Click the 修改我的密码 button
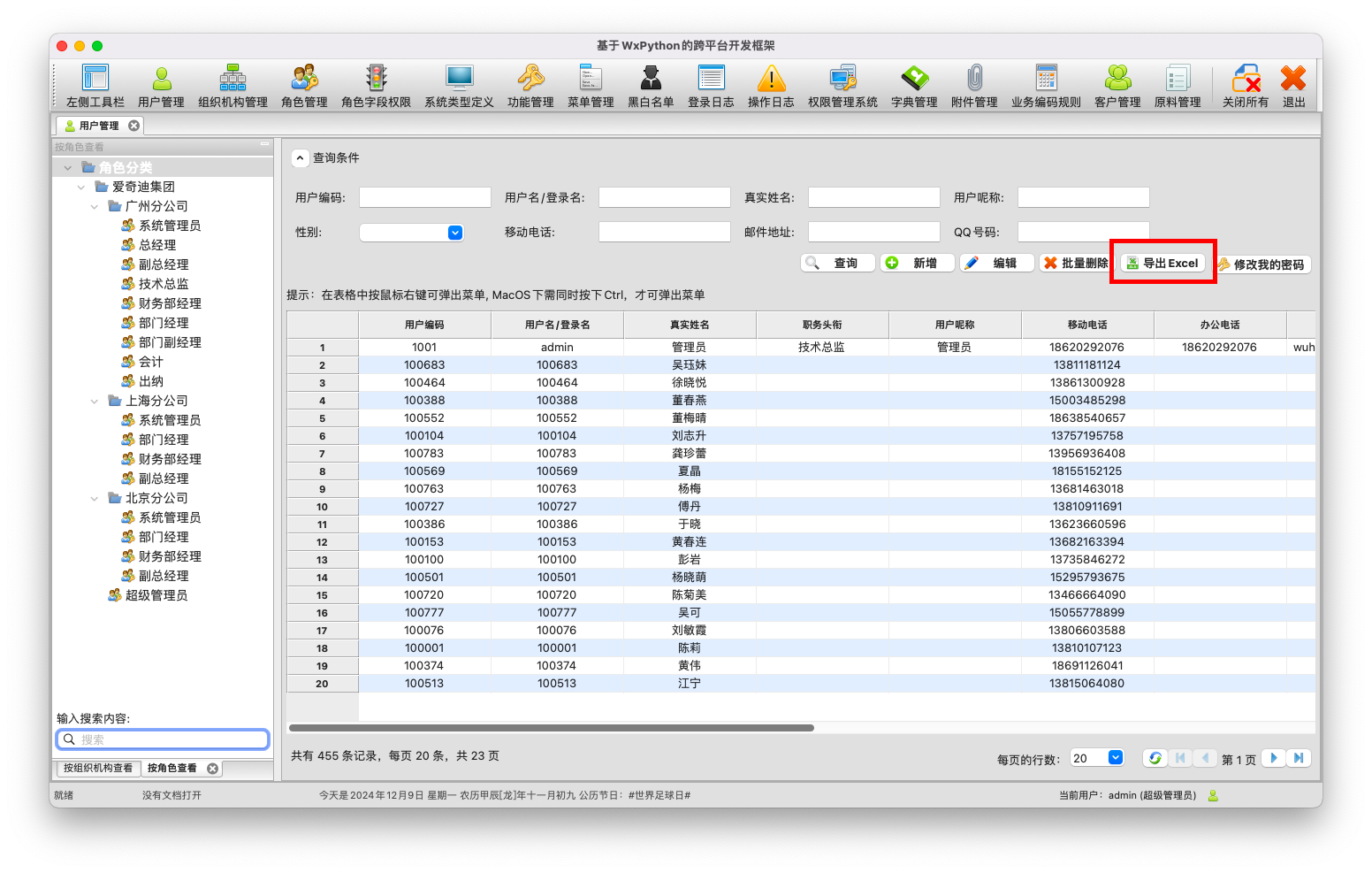The width and height of the screenshot is (1372, 873). 1262,263
